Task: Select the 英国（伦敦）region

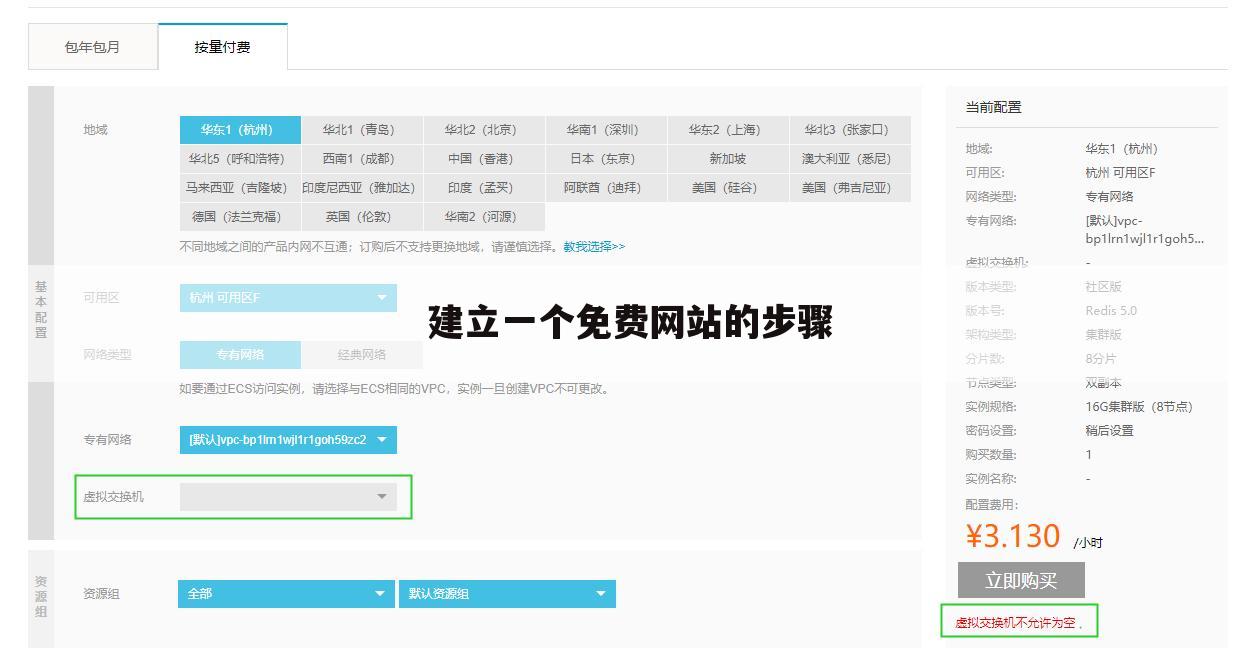Action: click(362, 216)
